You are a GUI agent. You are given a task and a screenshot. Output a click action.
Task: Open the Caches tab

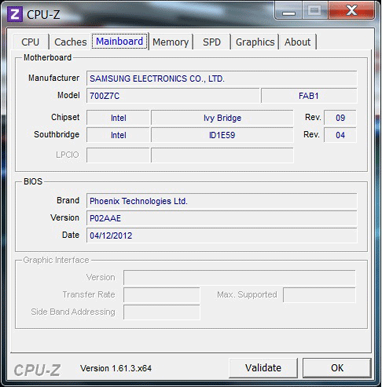point(70,42)
